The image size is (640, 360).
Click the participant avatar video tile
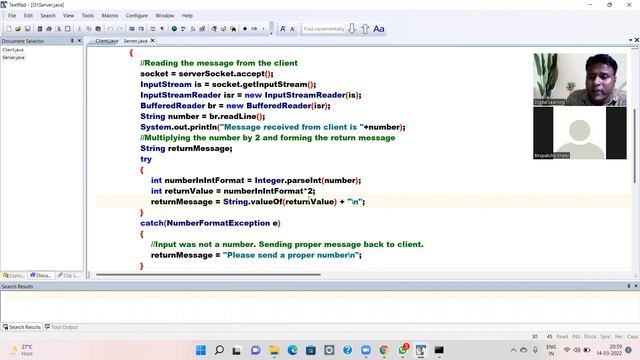click(x=580, y=133)
